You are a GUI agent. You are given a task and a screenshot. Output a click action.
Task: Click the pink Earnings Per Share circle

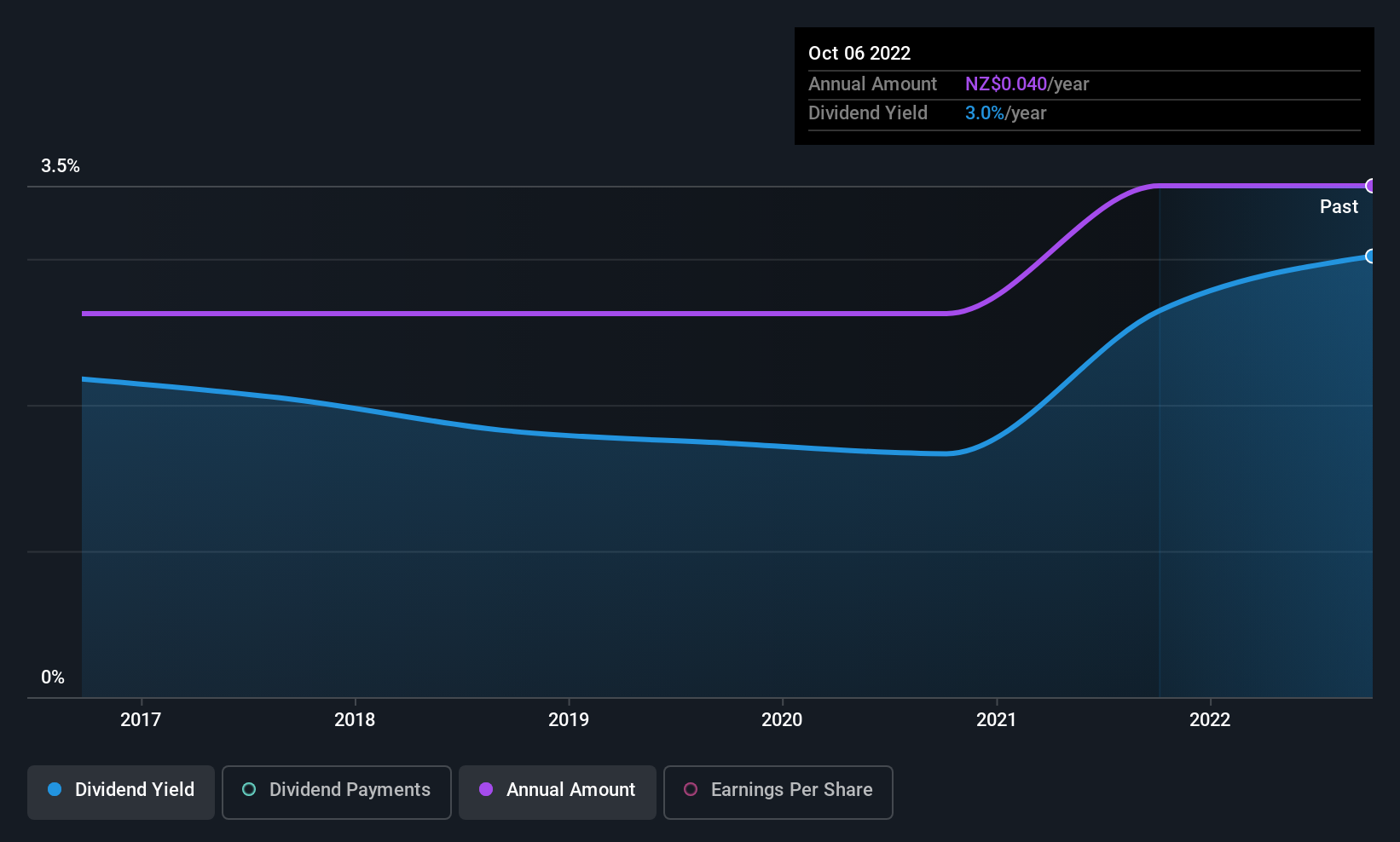(691, 789)
